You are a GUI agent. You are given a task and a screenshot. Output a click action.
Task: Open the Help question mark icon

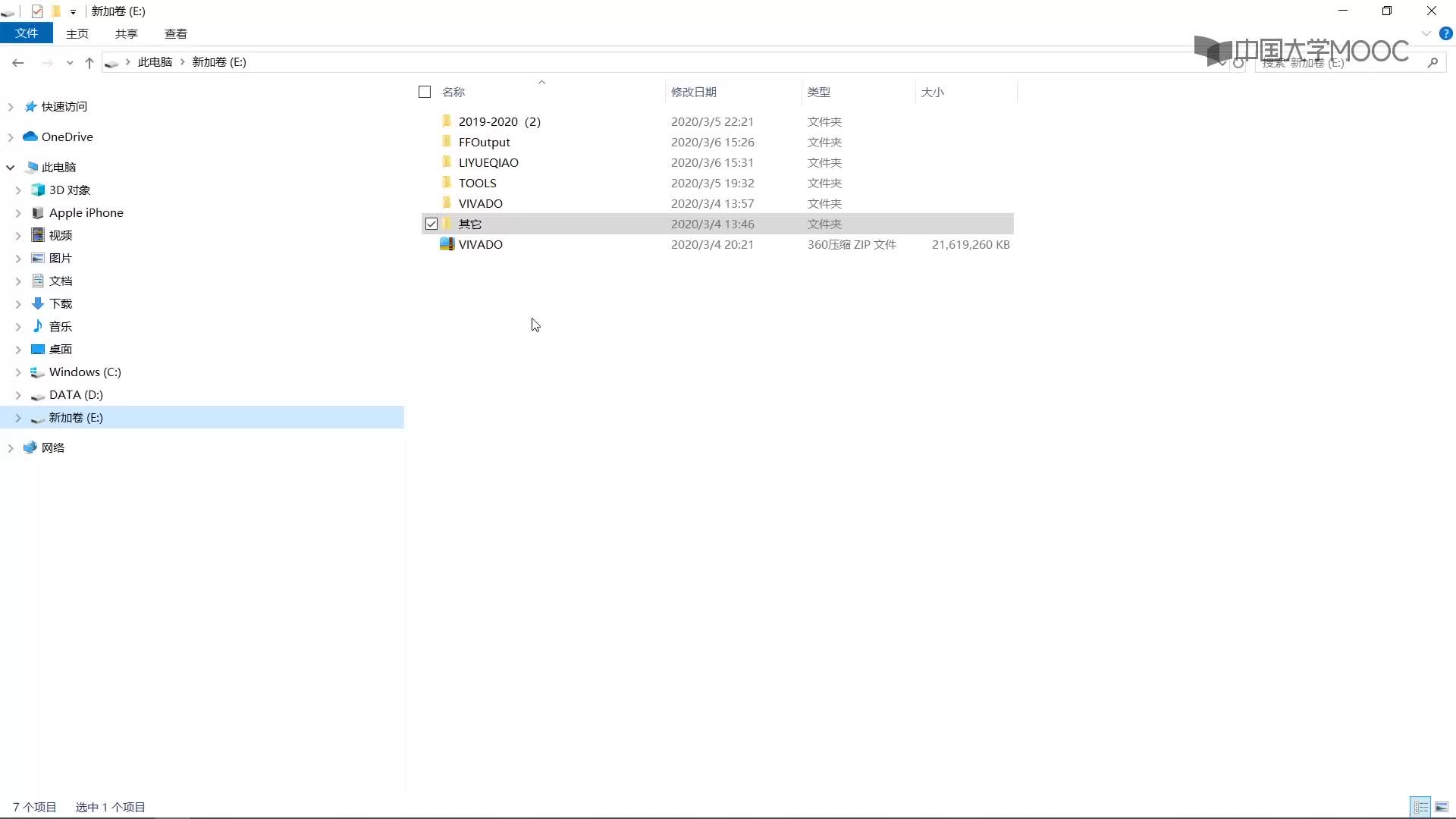1445,33
